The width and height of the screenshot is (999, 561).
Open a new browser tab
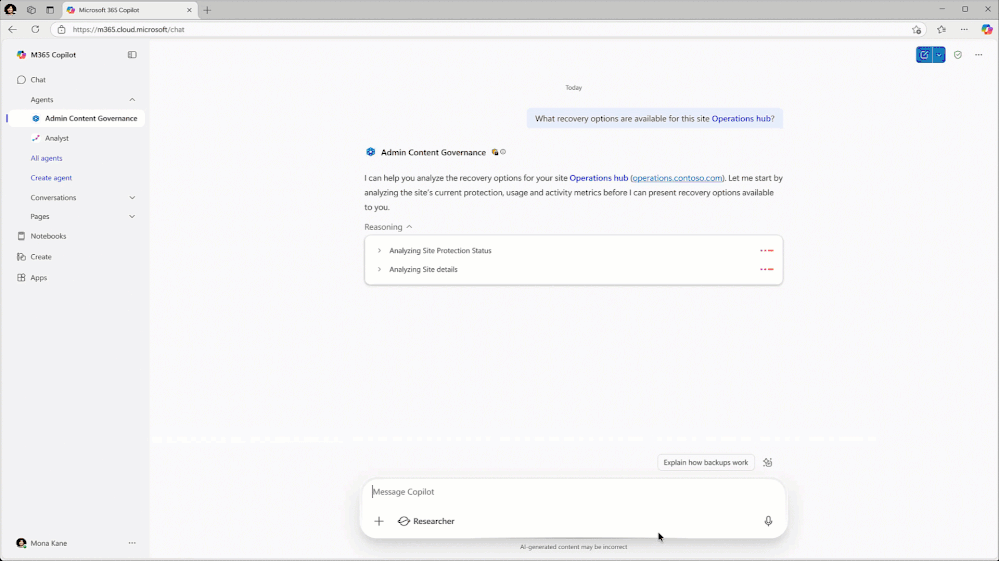pos(207,10)
